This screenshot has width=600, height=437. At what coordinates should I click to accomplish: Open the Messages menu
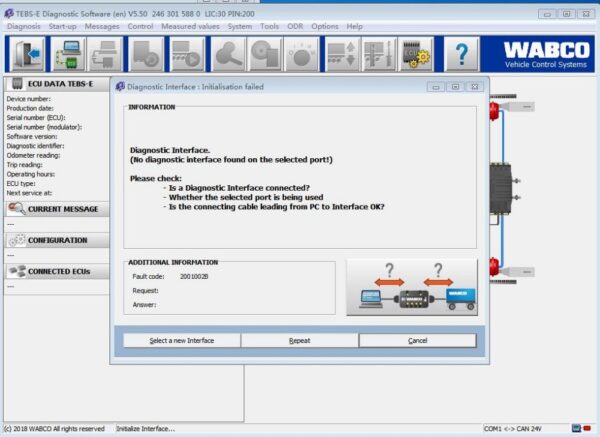[102, 26]
